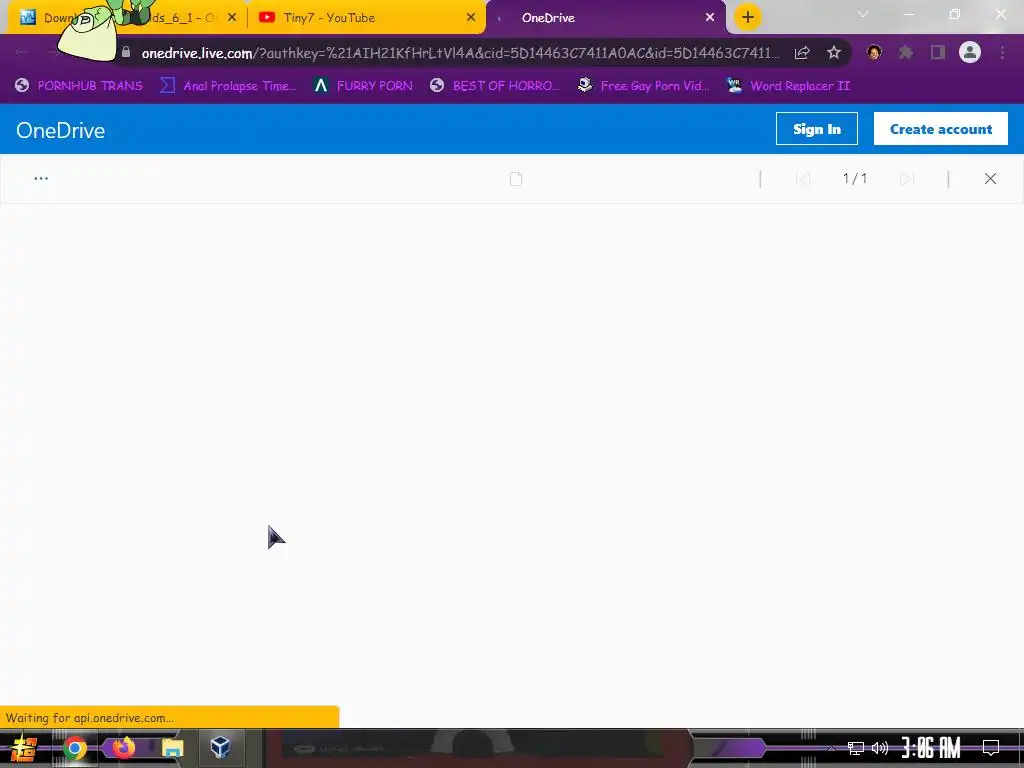Open the tab search chevron
This screenshot has width=1024, height=768.
[863, 14]
